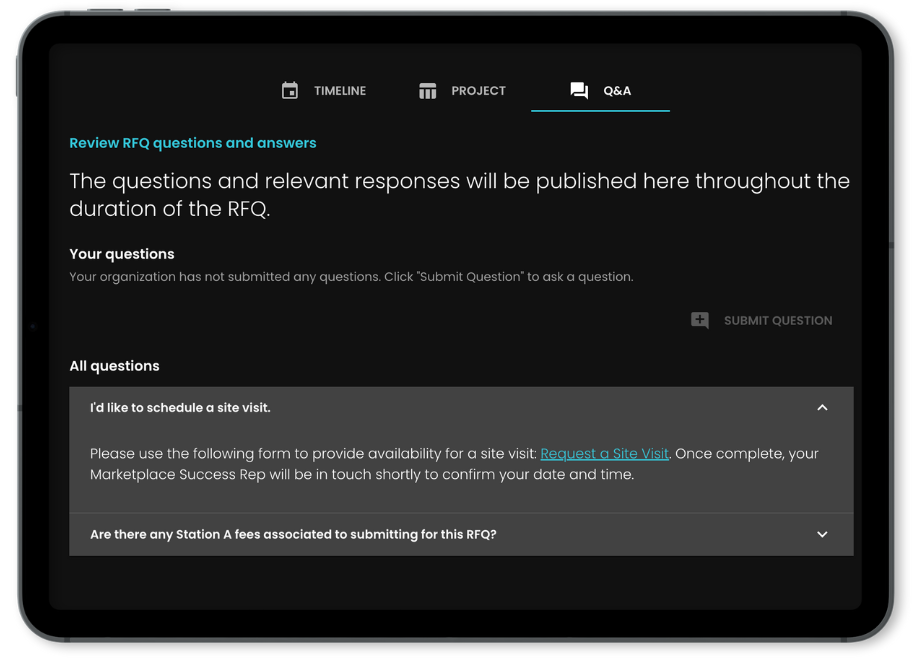Open the Project tab label

[478, 91]
